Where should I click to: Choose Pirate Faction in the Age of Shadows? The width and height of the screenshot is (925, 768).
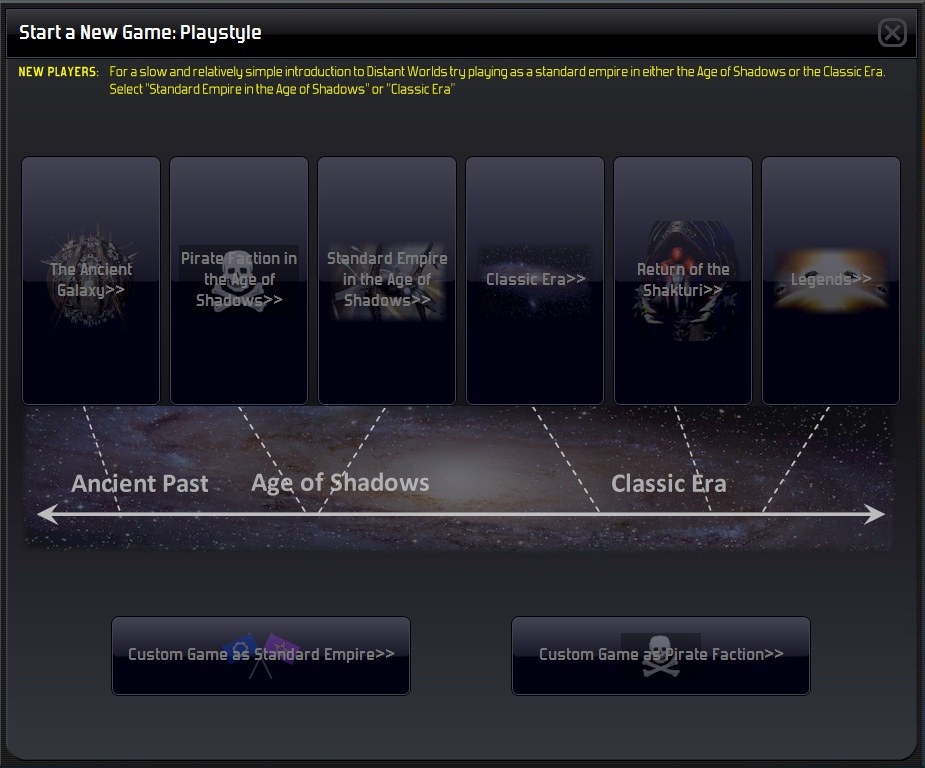[x=239, y=280]
